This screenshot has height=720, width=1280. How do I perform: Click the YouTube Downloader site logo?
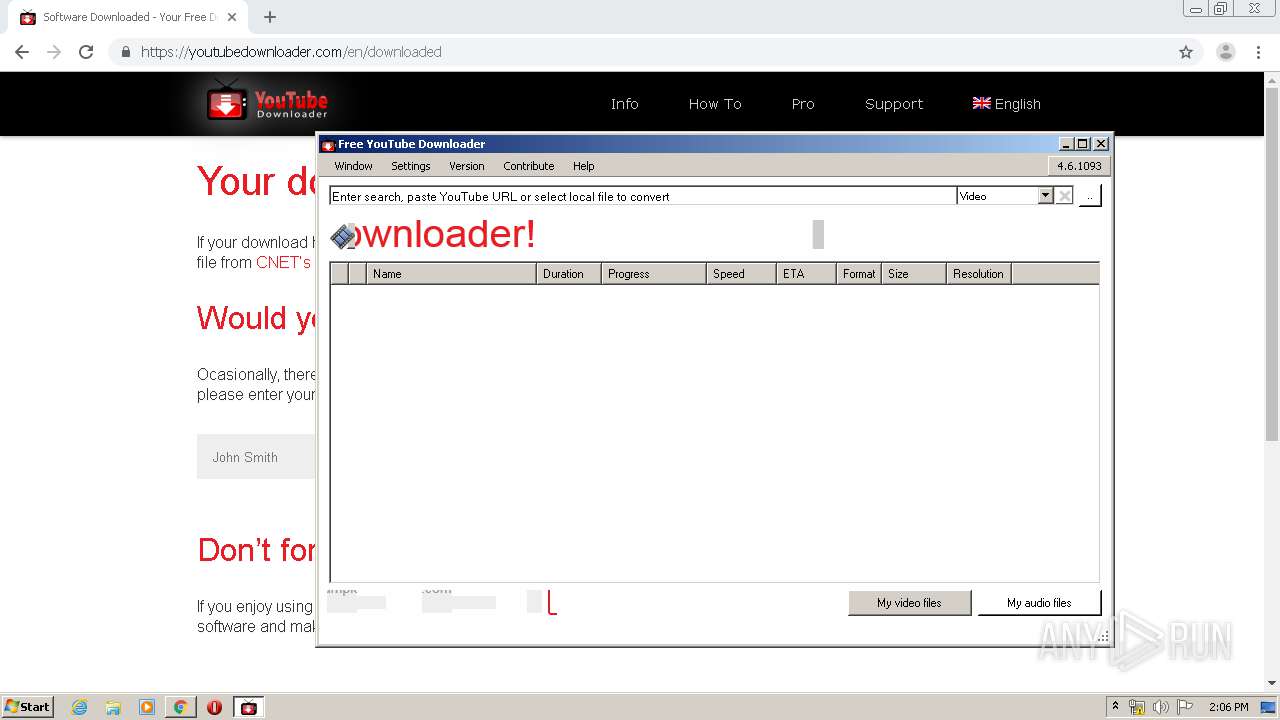coord(268,103)
